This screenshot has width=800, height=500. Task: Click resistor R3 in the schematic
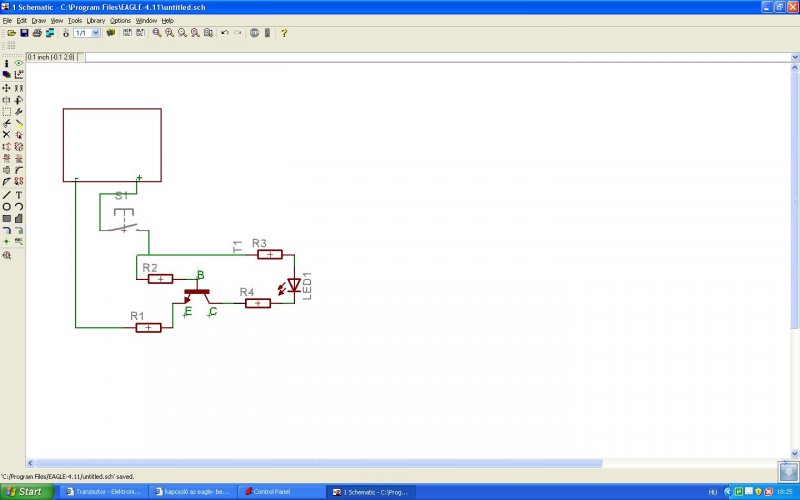click(x=270, y=254)
